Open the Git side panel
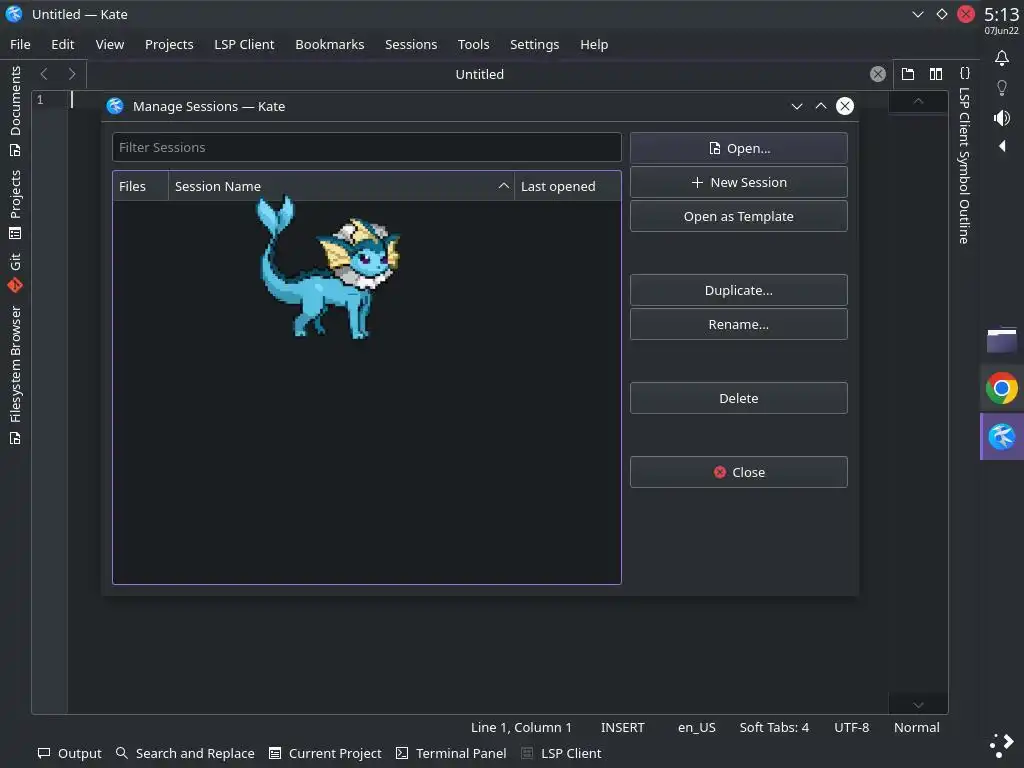 click(15, 272)
